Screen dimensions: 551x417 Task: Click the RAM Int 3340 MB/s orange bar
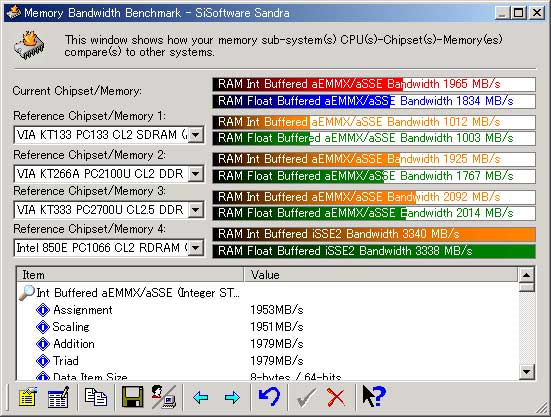(374, 234)
